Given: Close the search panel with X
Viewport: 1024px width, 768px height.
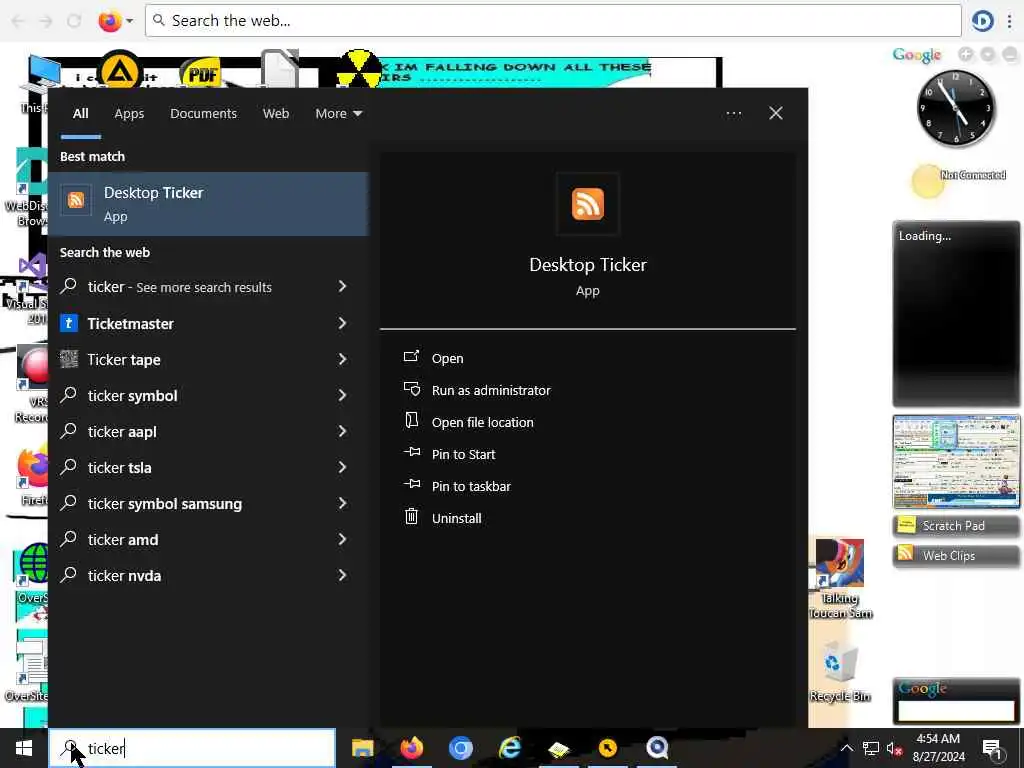Looking at the screenshot, I should [776, 114].
